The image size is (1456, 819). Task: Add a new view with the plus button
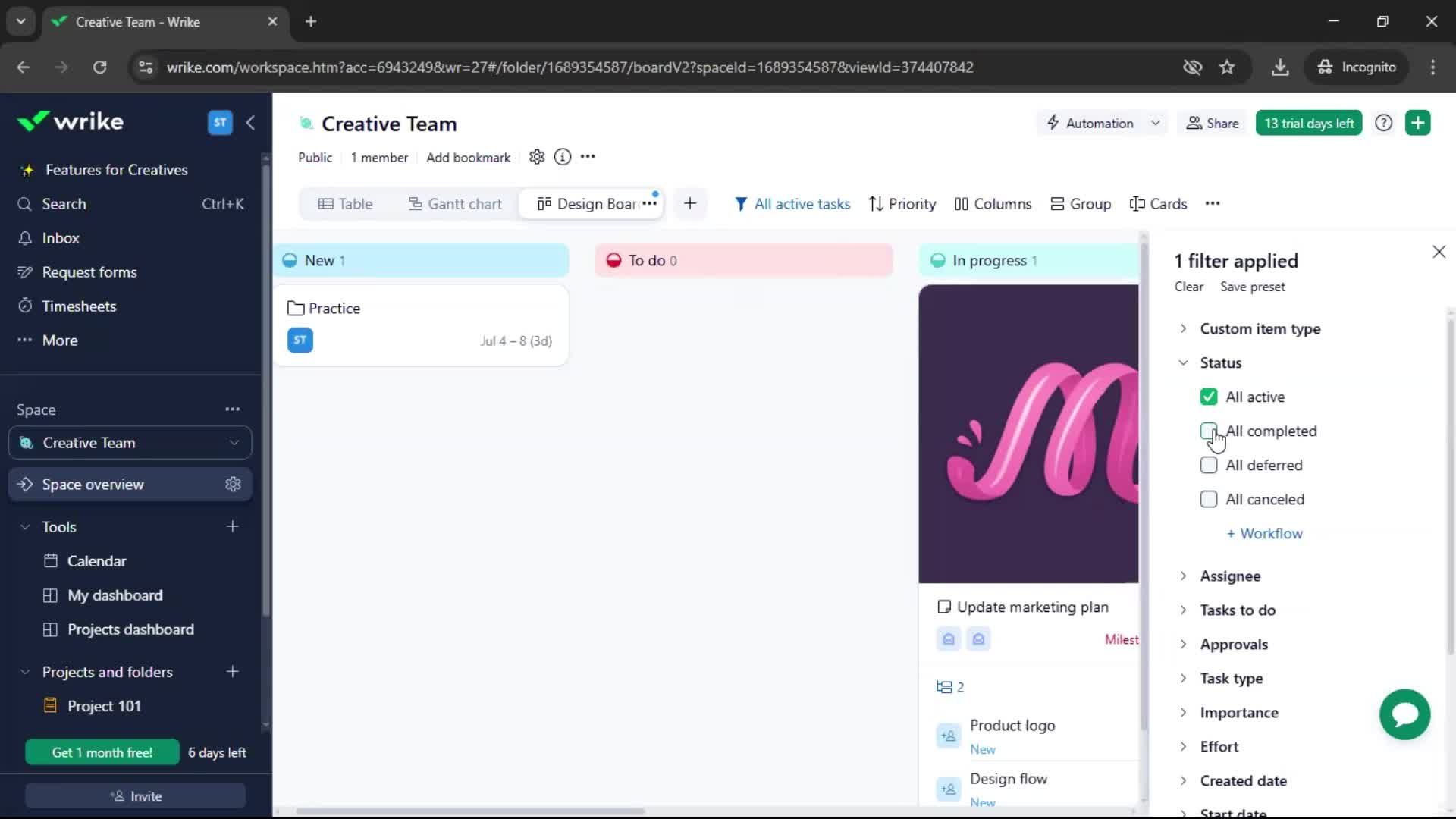coord(690,203)
